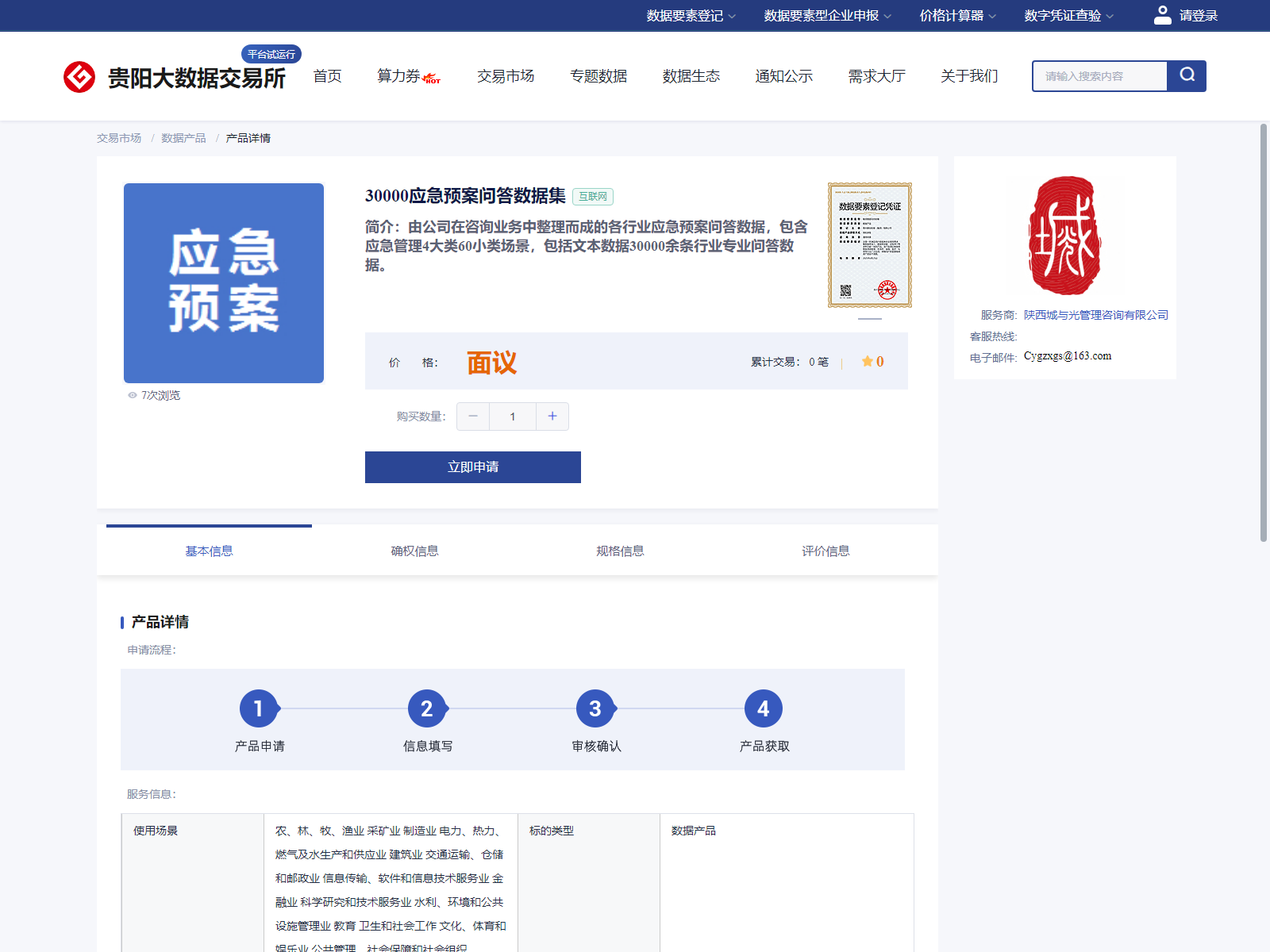Open the 算力券 nav item
Image resolution: width=1270 pixels, height=952 pixels.
tap(398, 76)
